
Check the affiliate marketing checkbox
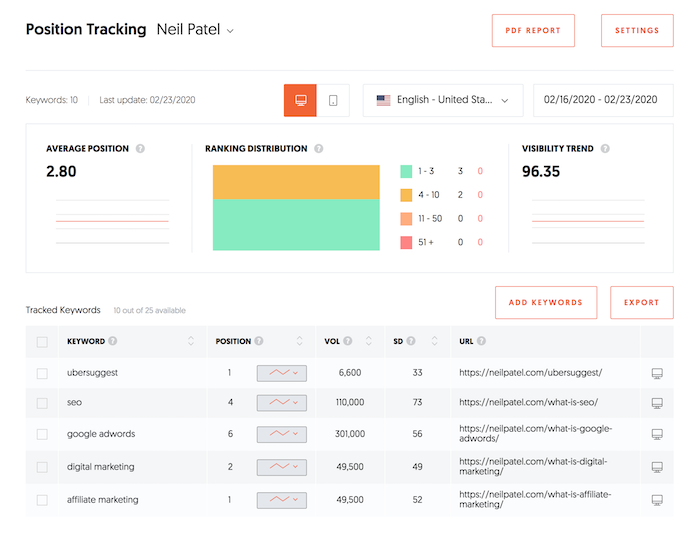click(42, 500)
